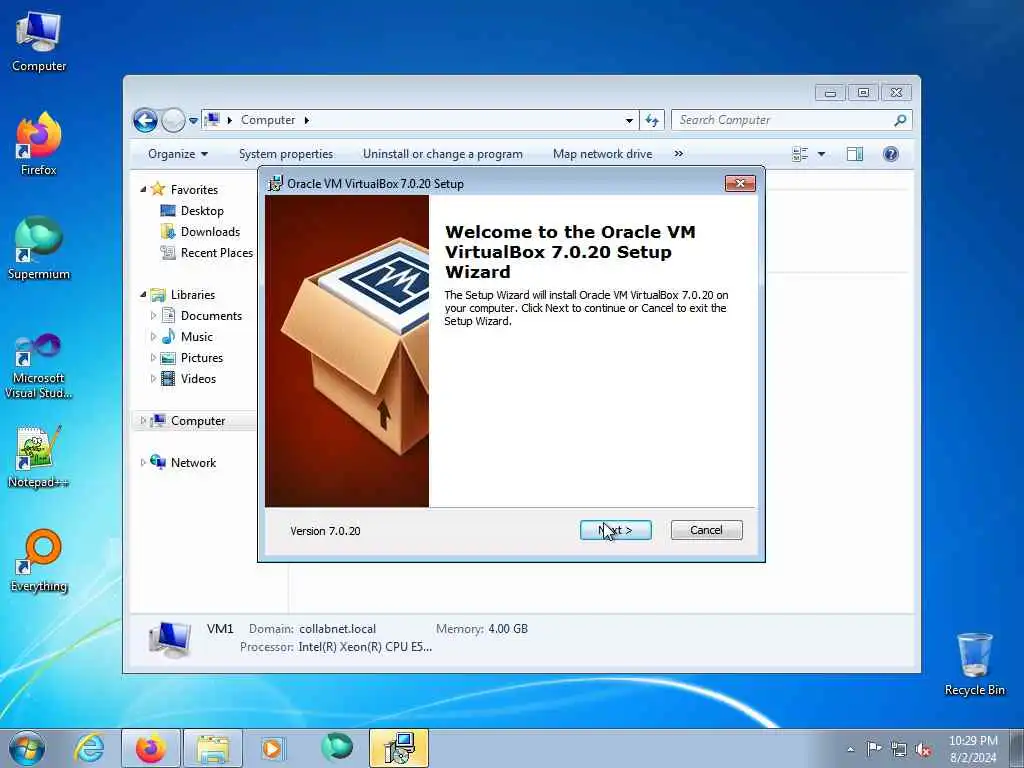
Task: Toggle the preview pane button
Action: click(855, 154)
